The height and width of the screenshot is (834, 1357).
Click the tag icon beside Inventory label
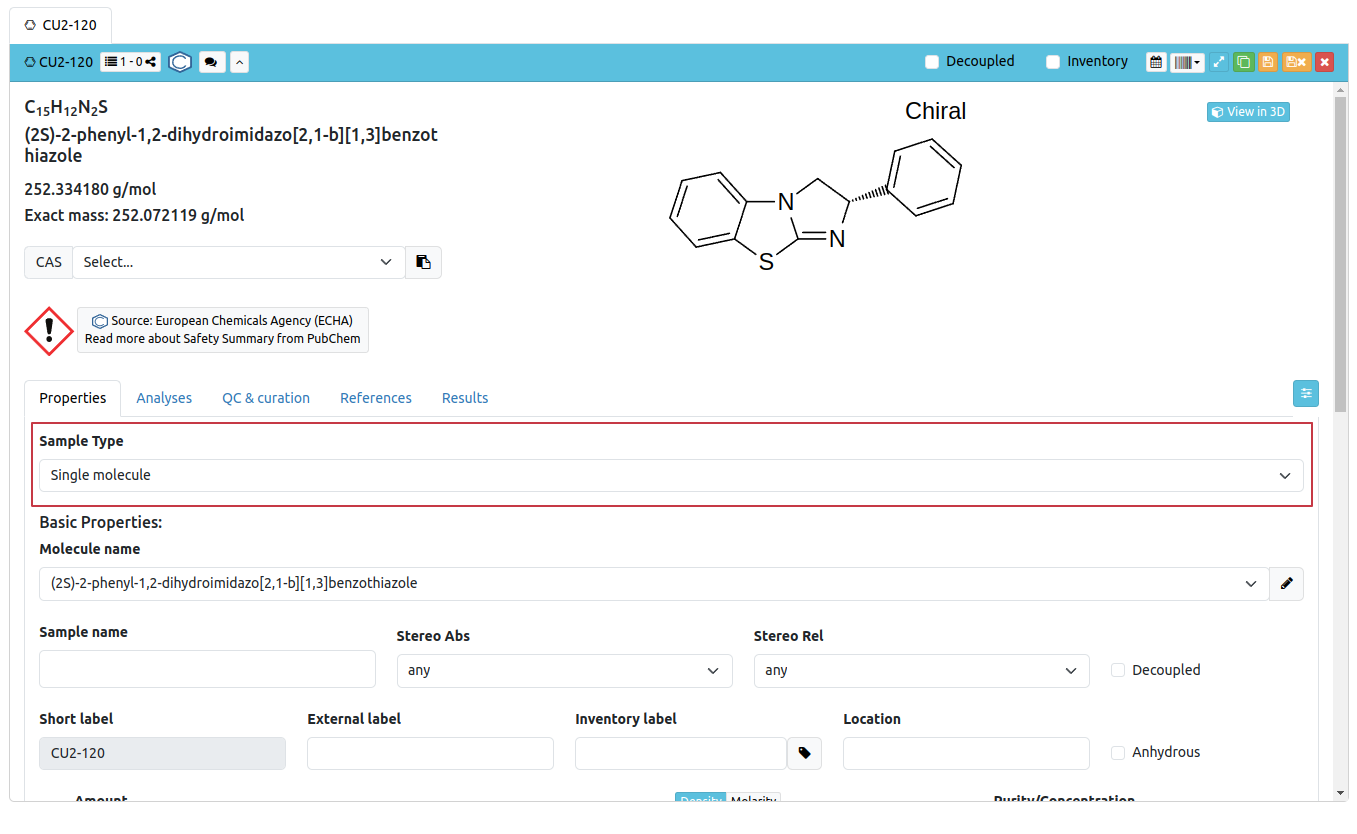click(804, 754)
